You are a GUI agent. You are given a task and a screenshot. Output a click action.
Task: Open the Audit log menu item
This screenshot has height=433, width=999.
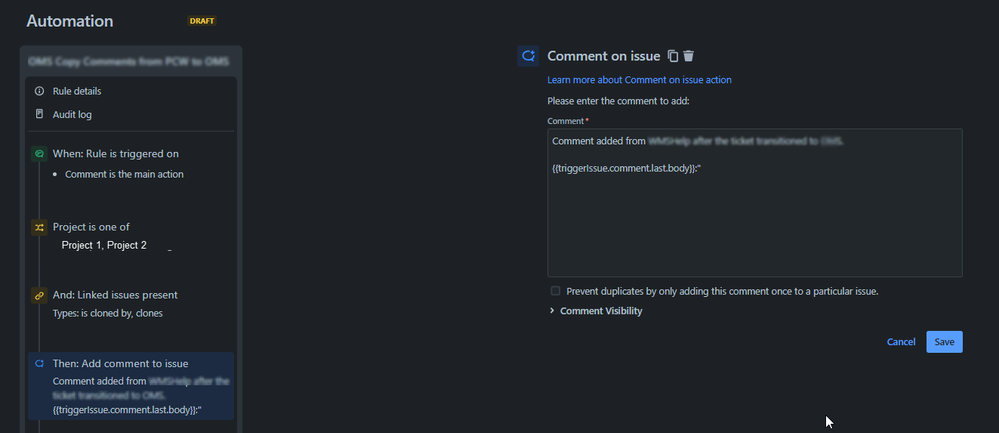pyautogui.click(x=72, y=115)
